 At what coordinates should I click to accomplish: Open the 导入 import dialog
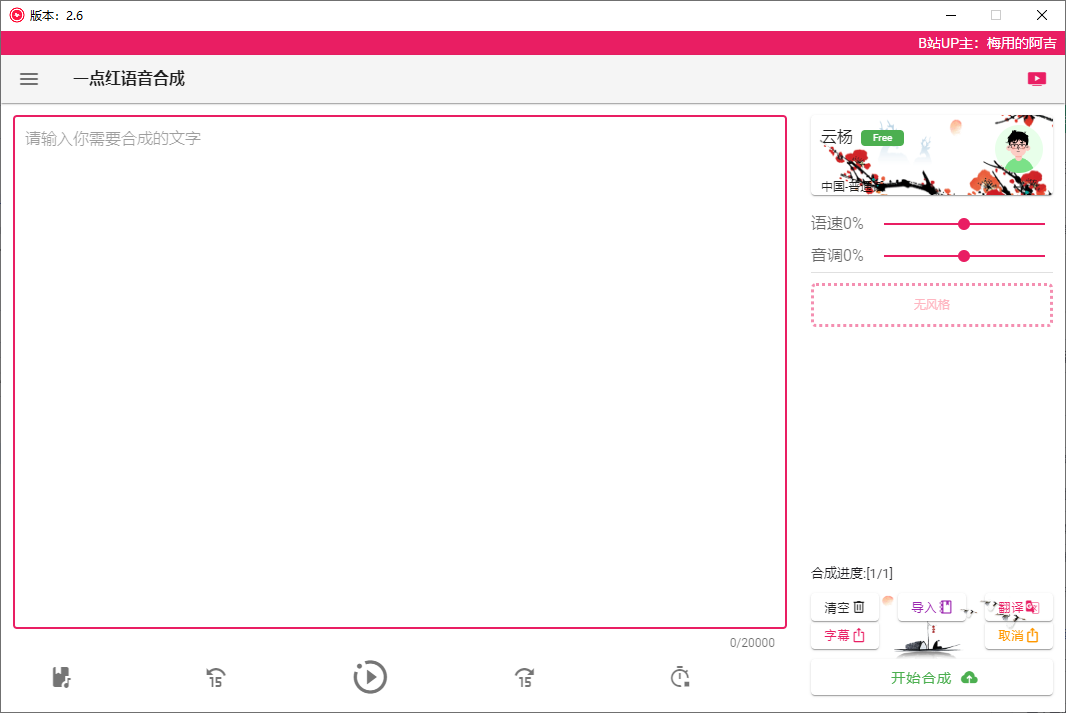[x=931, y=607]
